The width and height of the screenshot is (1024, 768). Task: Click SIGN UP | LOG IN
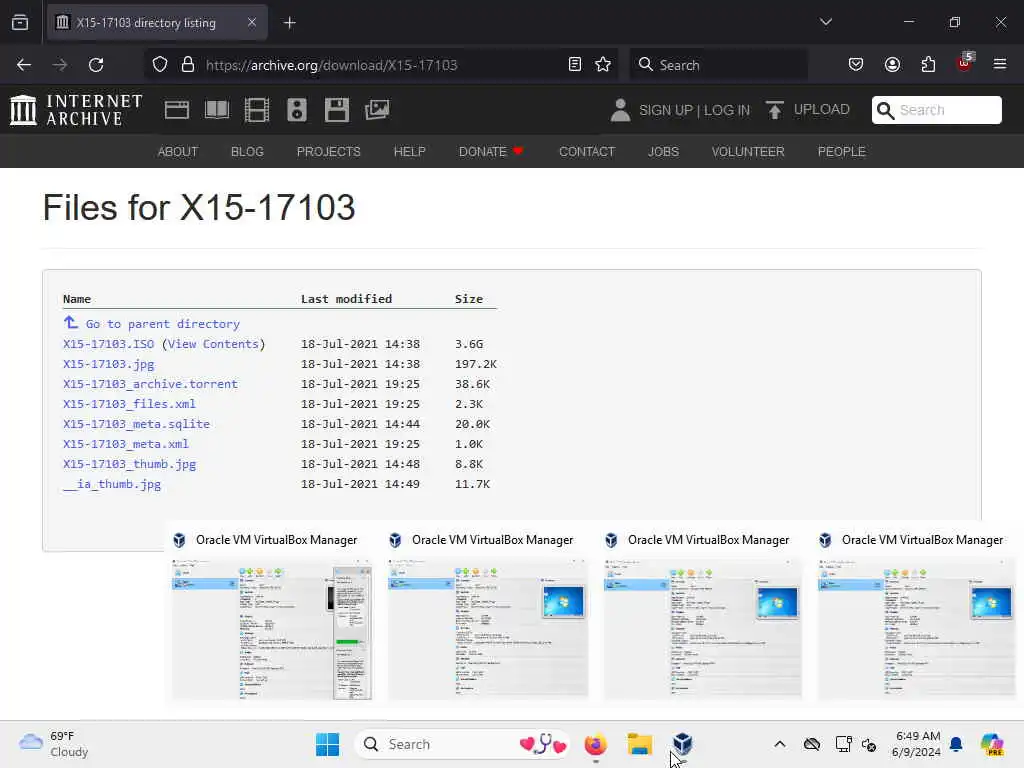[694, 110]
